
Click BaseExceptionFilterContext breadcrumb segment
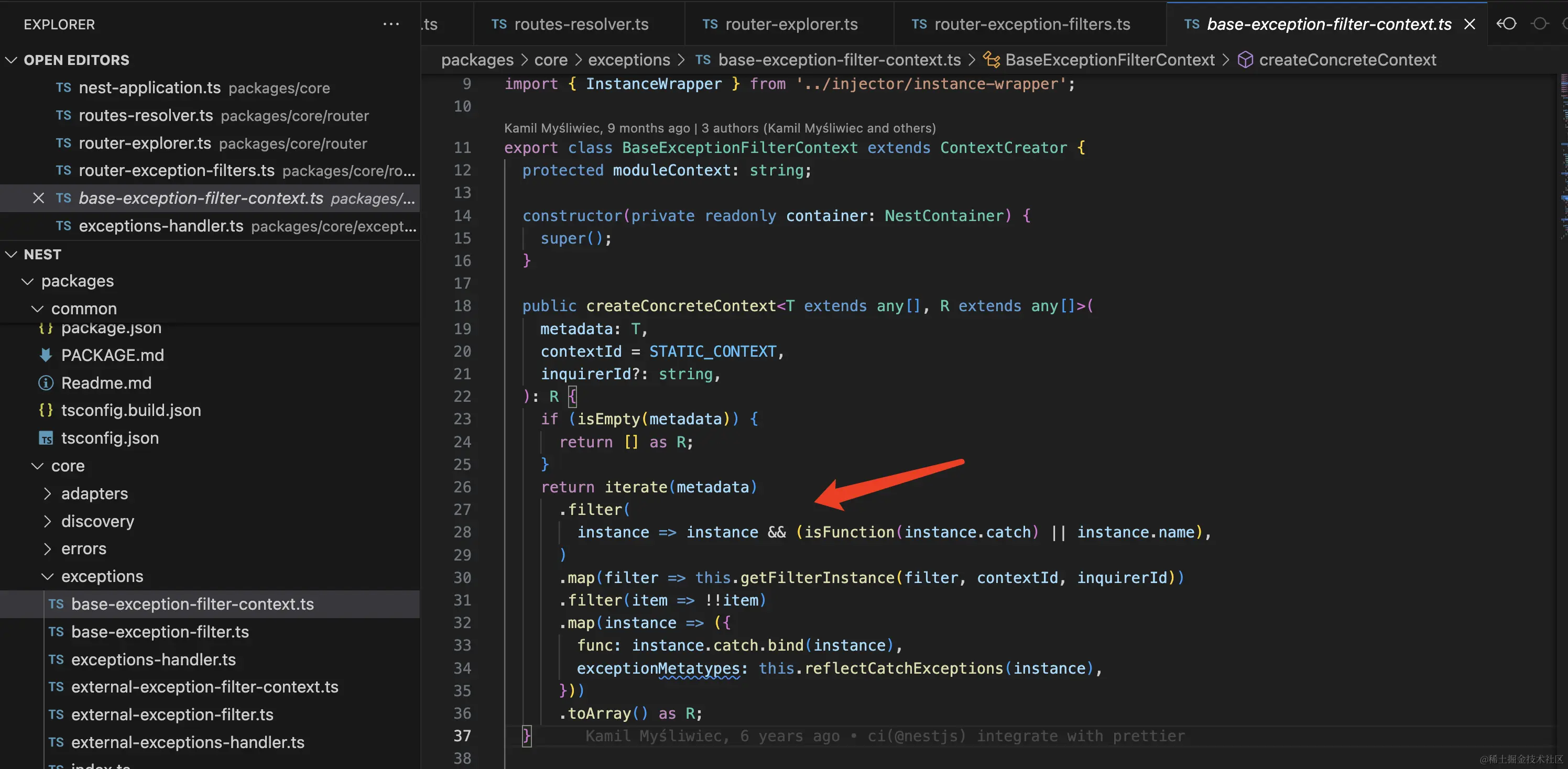coord(1109,60)
